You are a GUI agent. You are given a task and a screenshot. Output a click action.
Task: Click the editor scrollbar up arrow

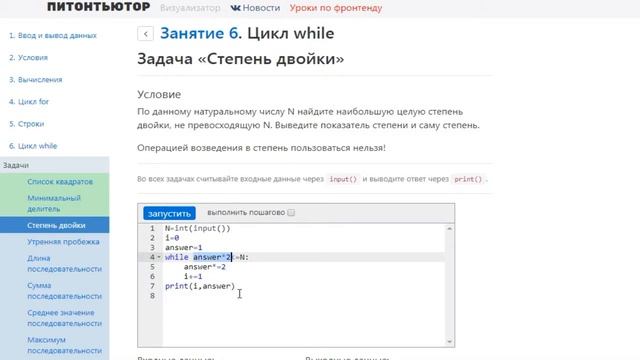coord(449,229)
